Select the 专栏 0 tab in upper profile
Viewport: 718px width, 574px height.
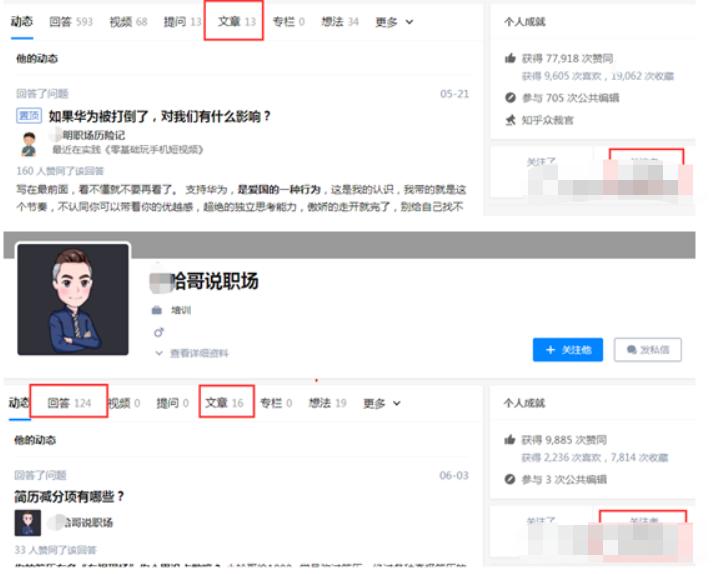pyautogui.click(x=288, y=22)
